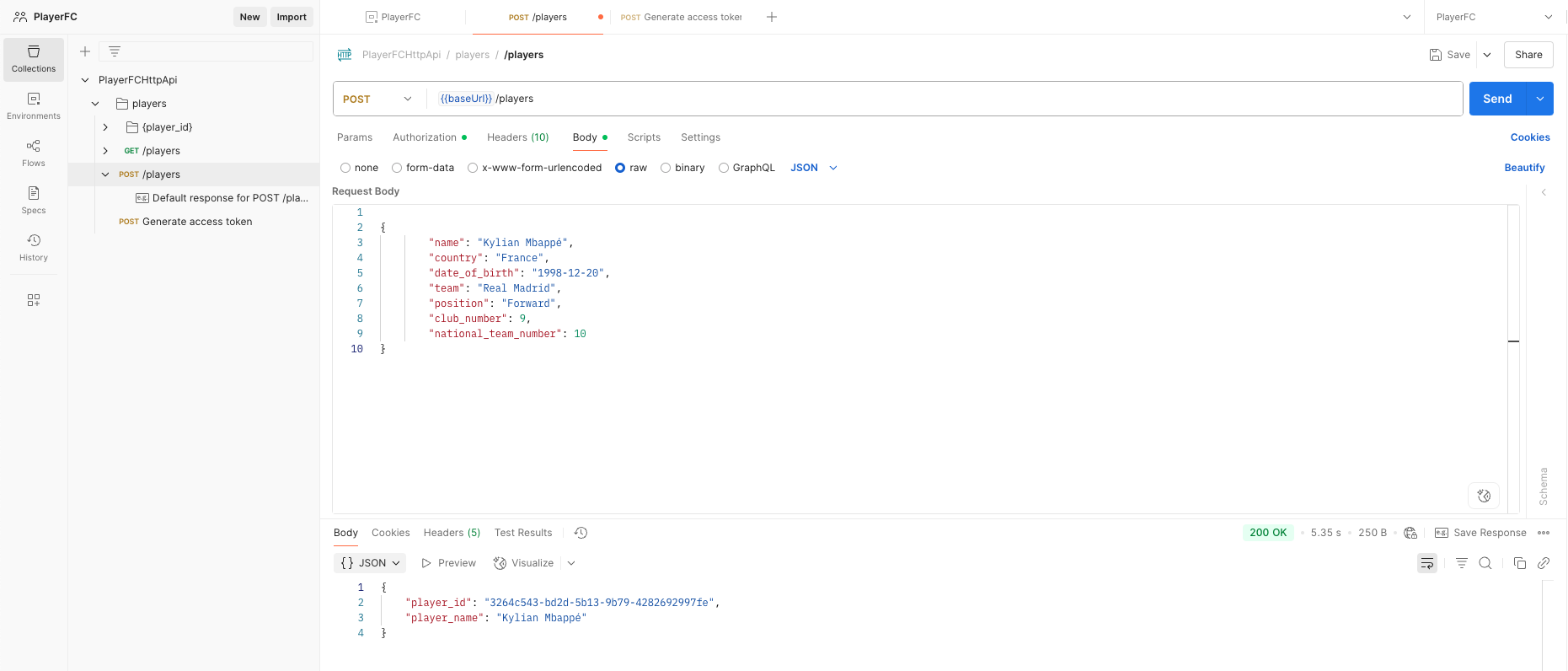Open the response more options ellipsis
This screenshot has height=671, width=1568.
(1544, 533)
